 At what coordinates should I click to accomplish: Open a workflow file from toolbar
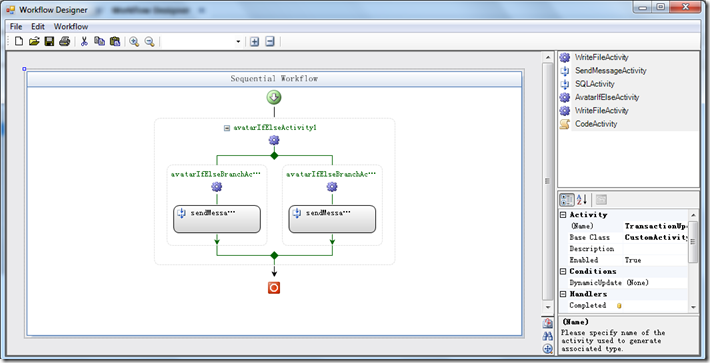click(x=34, y=42)
